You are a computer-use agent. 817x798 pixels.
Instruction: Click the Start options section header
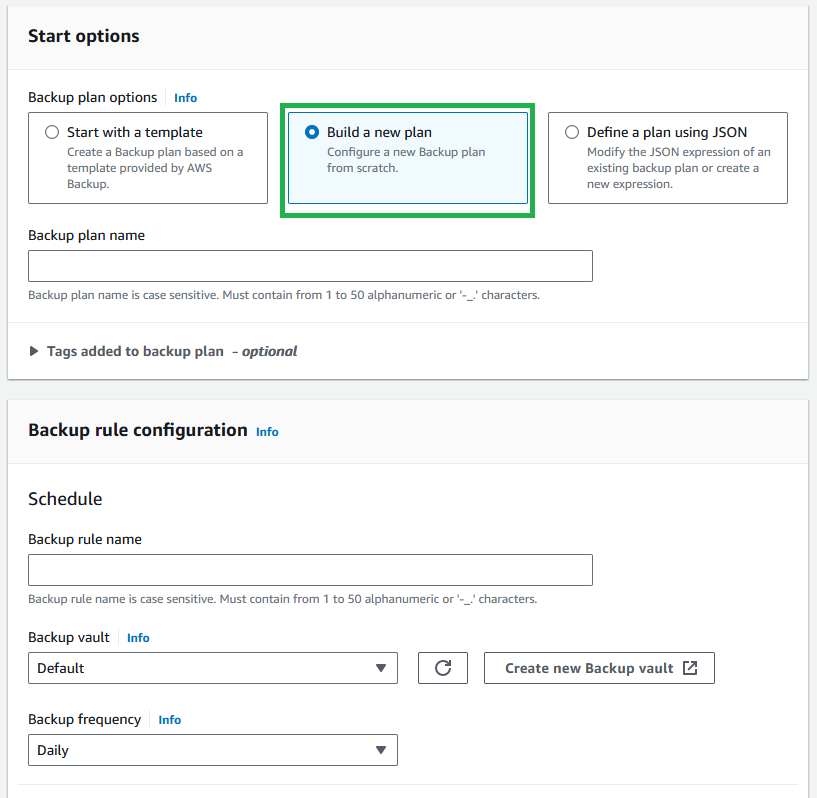(82, 36)
